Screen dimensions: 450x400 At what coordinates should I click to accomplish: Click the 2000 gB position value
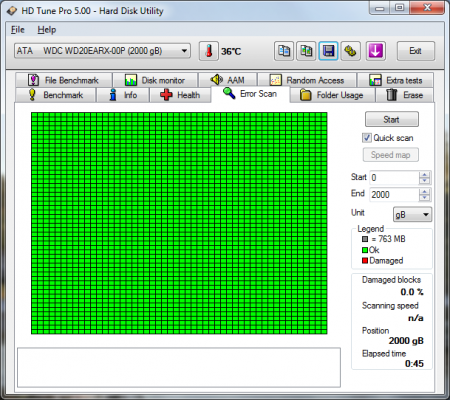[406, 341]
